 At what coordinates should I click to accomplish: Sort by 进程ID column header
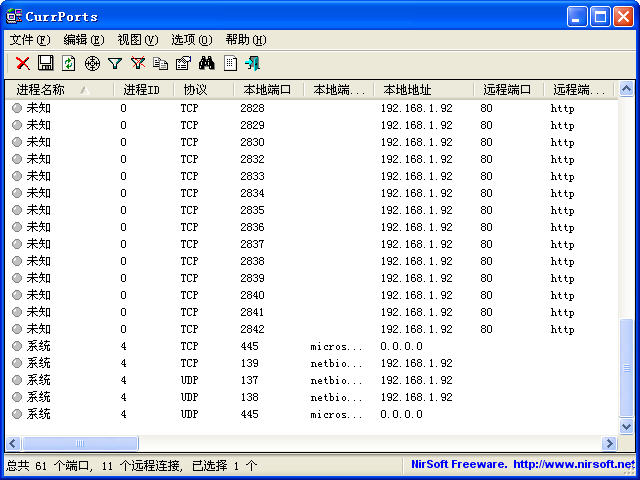point(144,89)
